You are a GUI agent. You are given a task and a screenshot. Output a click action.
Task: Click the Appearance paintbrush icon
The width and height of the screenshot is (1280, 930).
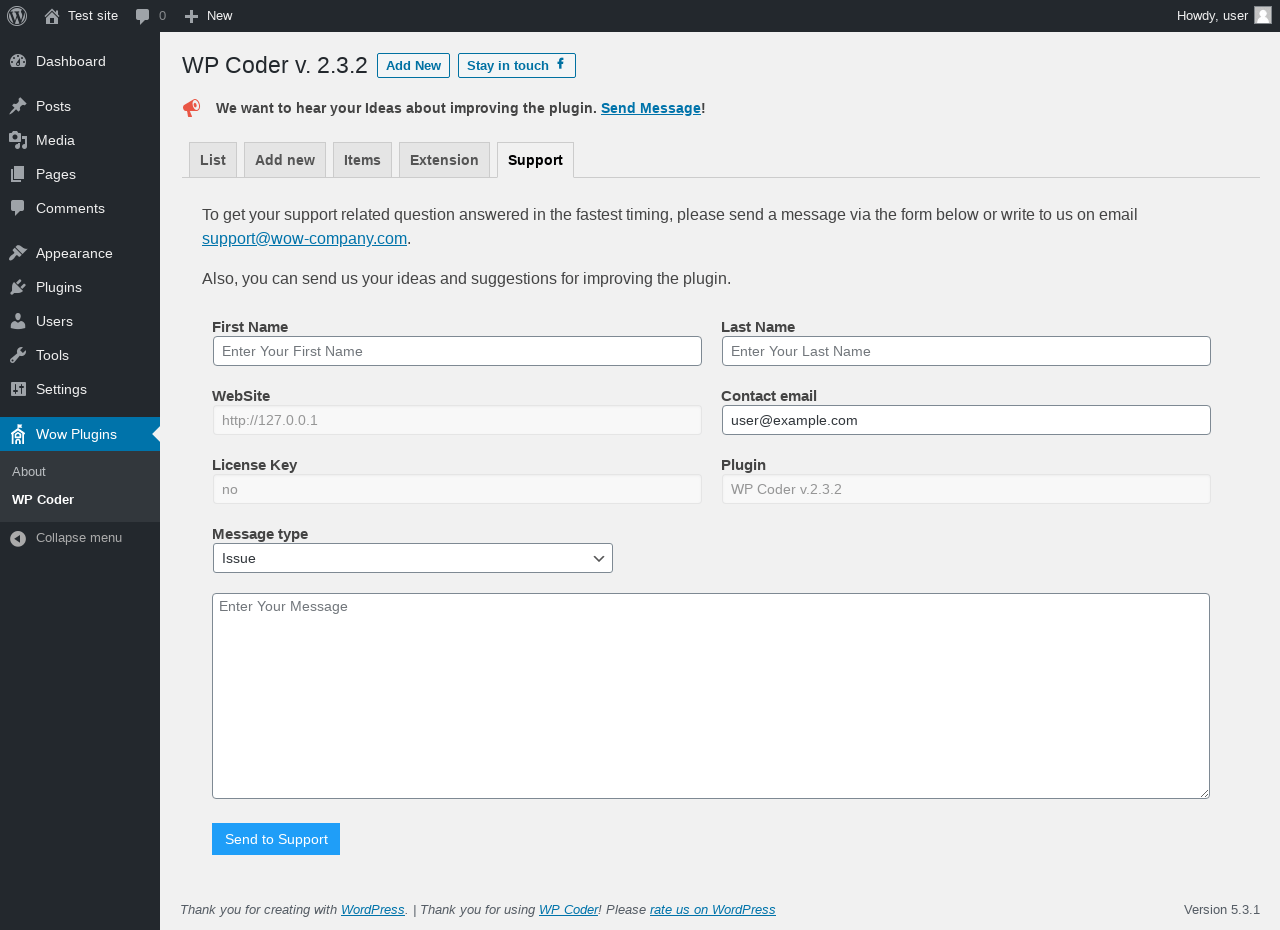click(x=18, y=253)
